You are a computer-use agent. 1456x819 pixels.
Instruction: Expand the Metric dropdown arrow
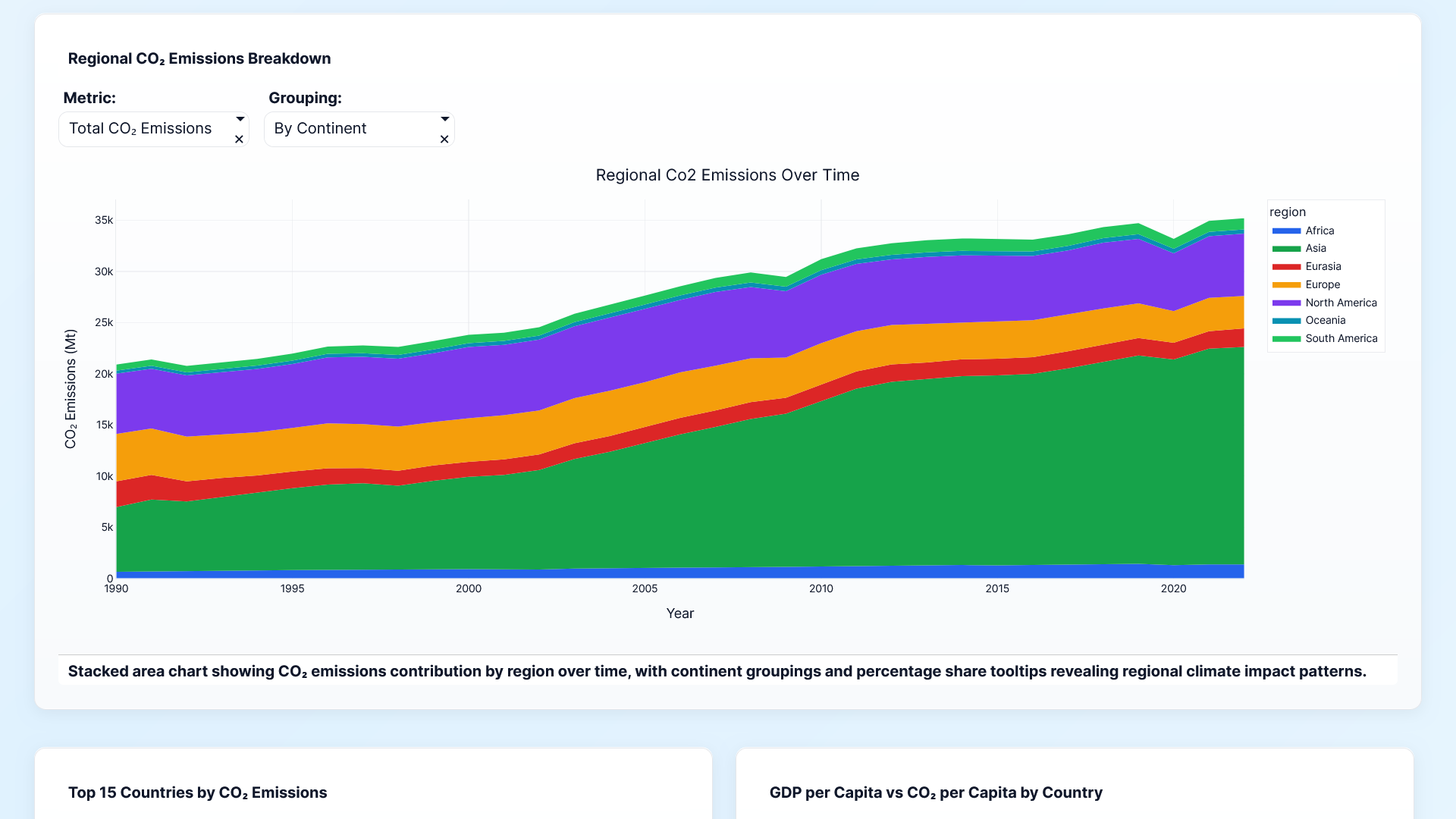[240, 119]
